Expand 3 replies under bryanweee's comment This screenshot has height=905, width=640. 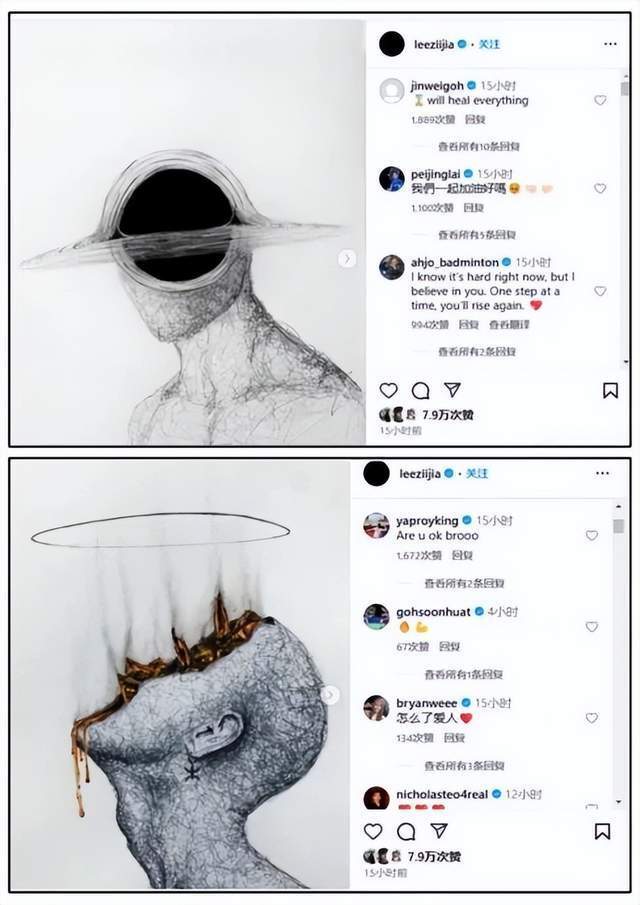pyautogui.click(x=465, y=766)
